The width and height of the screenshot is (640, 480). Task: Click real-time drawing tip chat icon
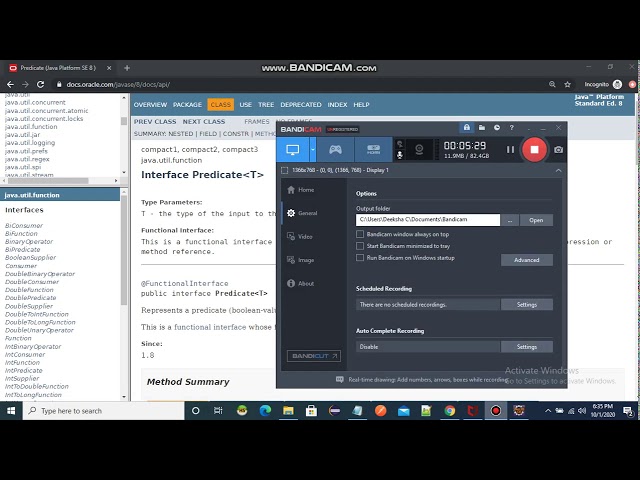(339, 380)
